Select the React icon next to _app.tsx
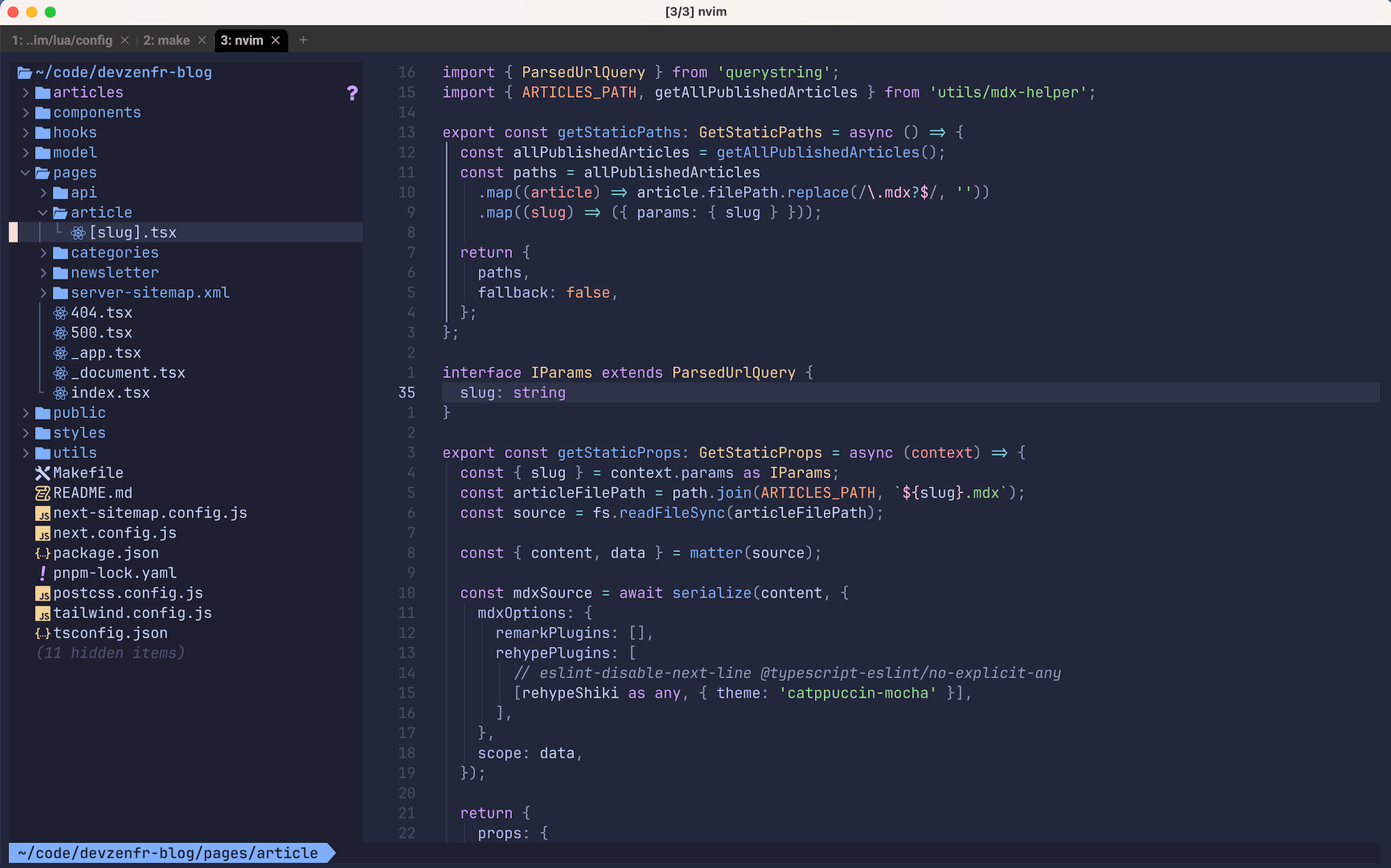 click(x=61, y=353)
